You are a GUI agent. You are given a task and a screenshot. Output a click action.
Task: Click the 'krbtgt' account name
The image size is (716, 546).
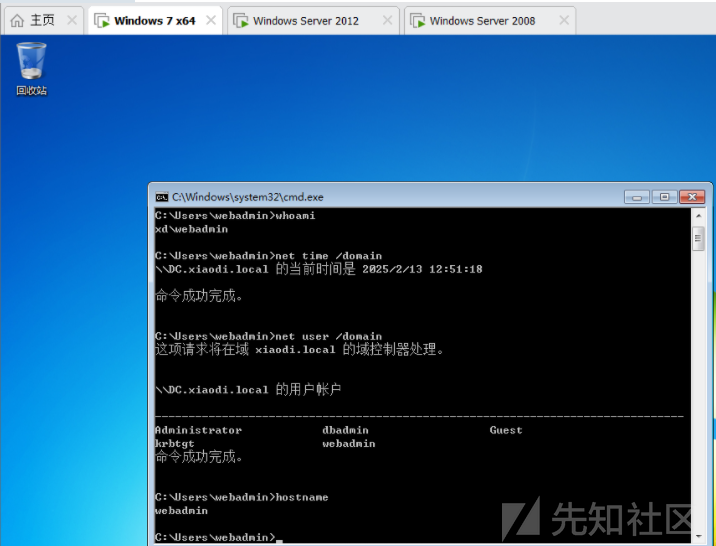point(174,444)
